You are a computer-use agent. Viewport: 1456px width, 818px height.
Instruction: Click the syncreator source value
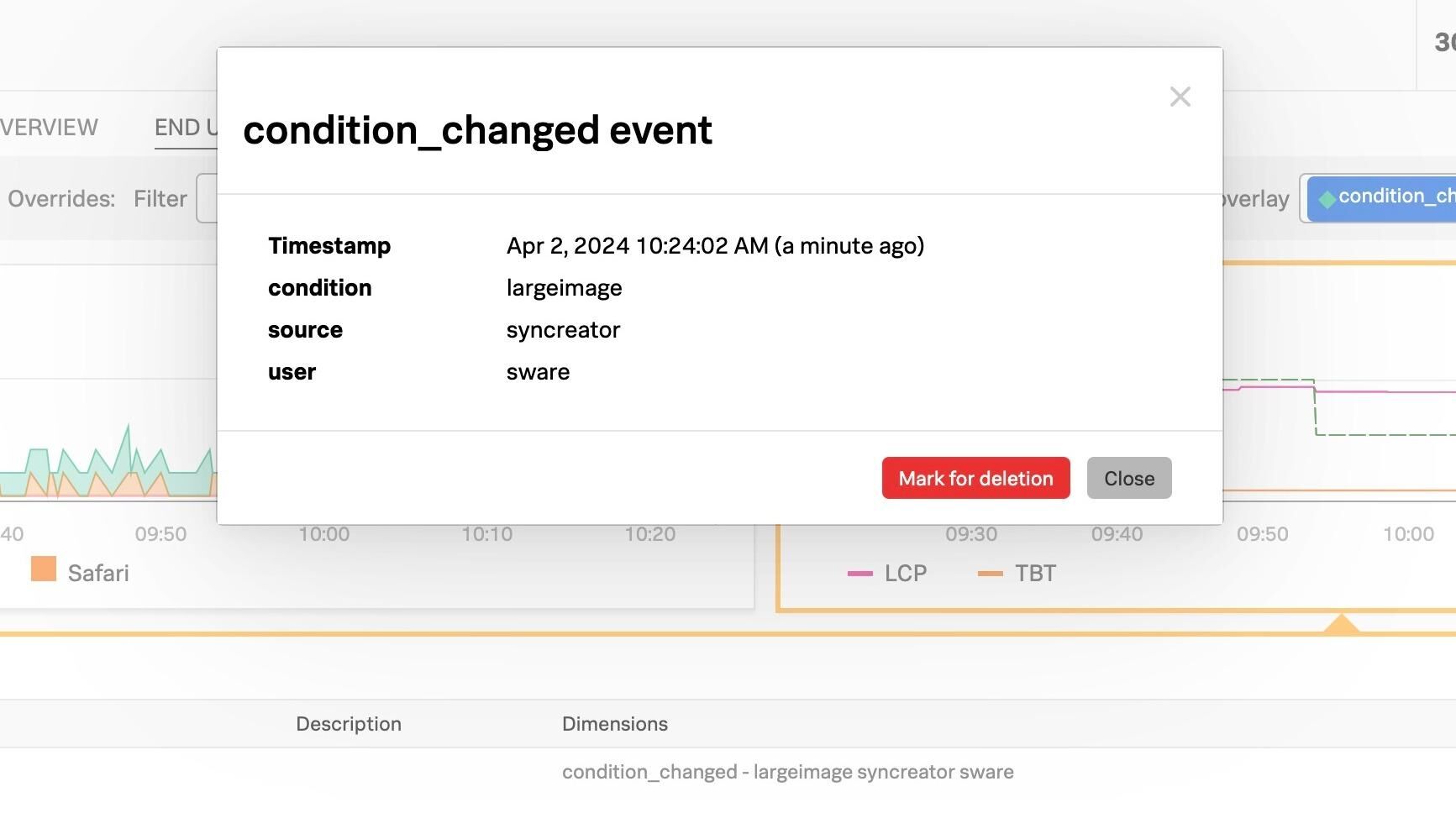point(563,330)
